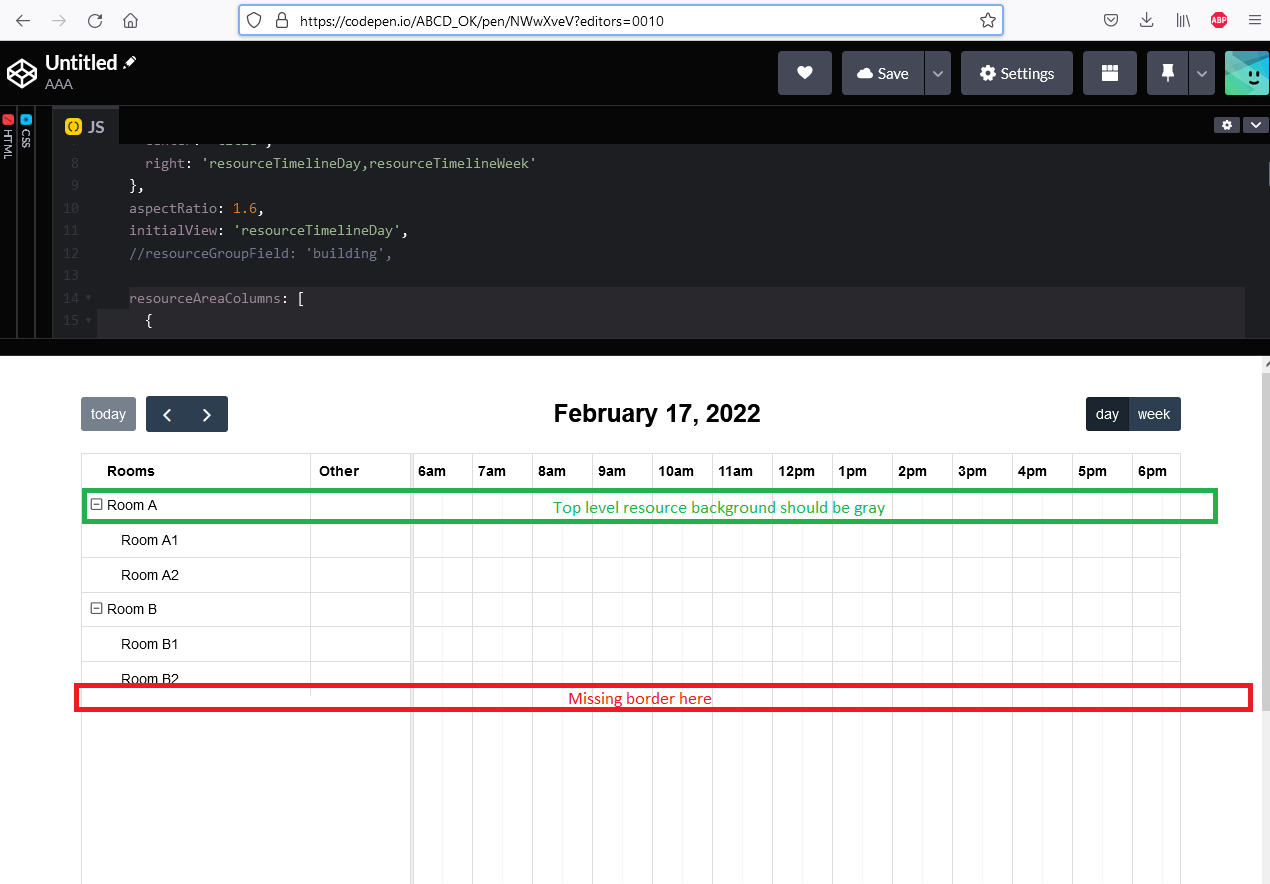Image resolution: width=1270 pixels, height=884 pixels.
Task: Open the JS editor settings gear
Action: [x=1227, y=125]
